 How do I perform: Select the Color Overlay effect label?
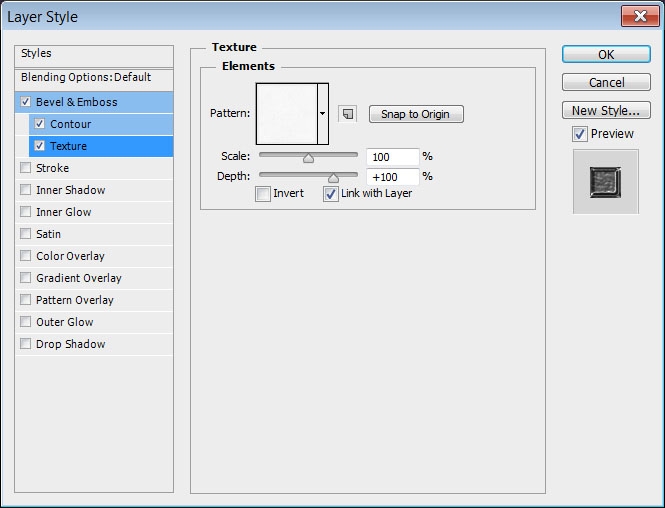[x=70, y=256]
